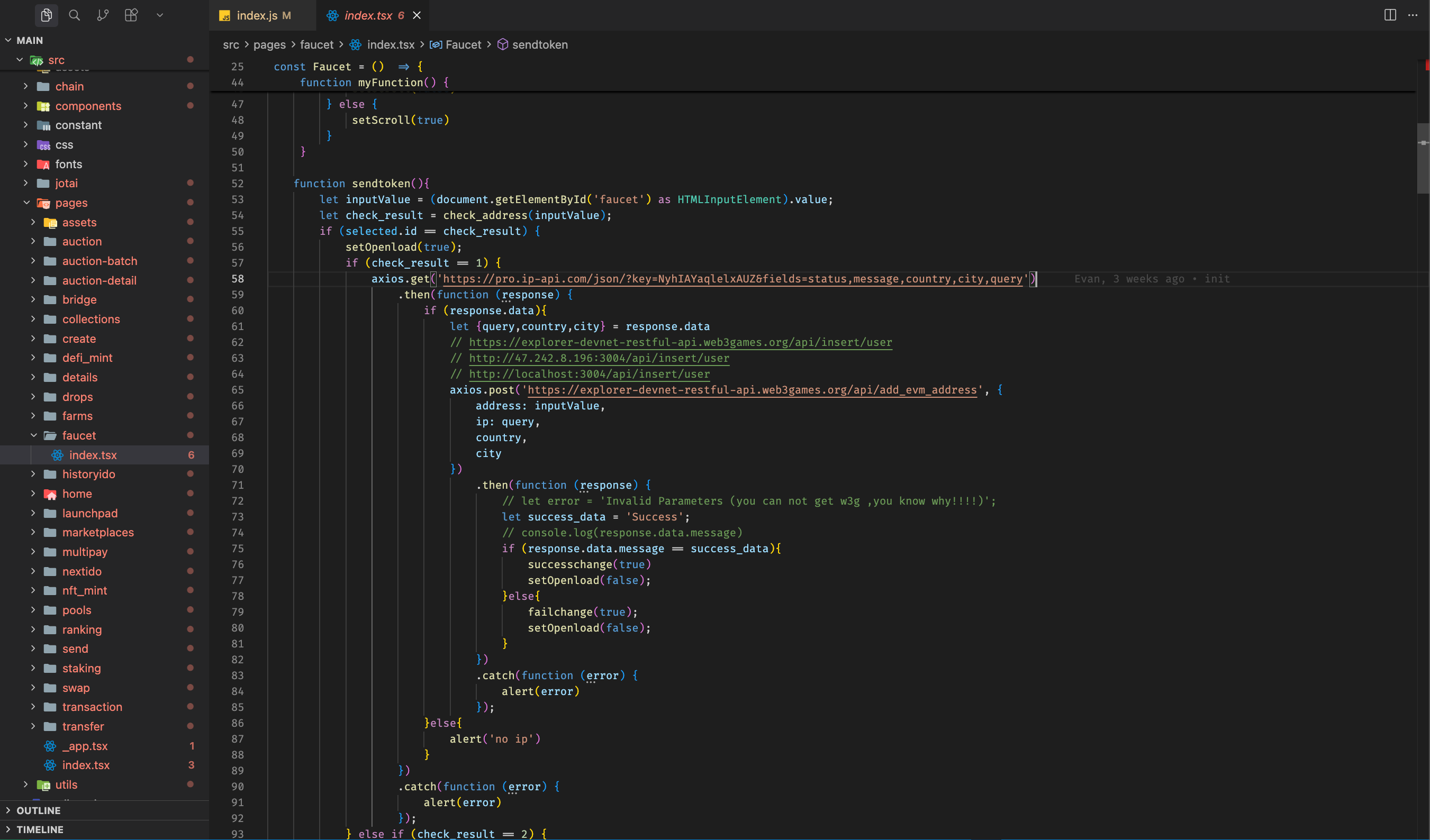Click the sendtoken symbol icon in breadcrumb
The width and height of the screenshot is (1430, 840).
(x=502, y=45)
